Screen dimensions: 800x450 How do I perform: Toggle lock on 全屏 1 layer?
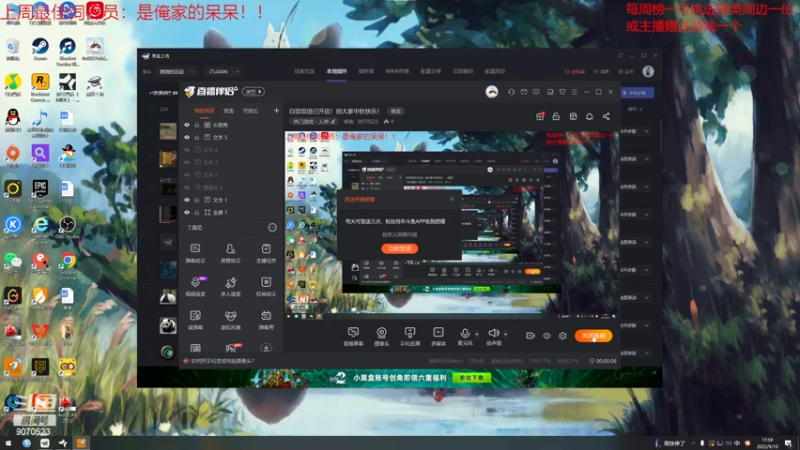coord(196,212)
